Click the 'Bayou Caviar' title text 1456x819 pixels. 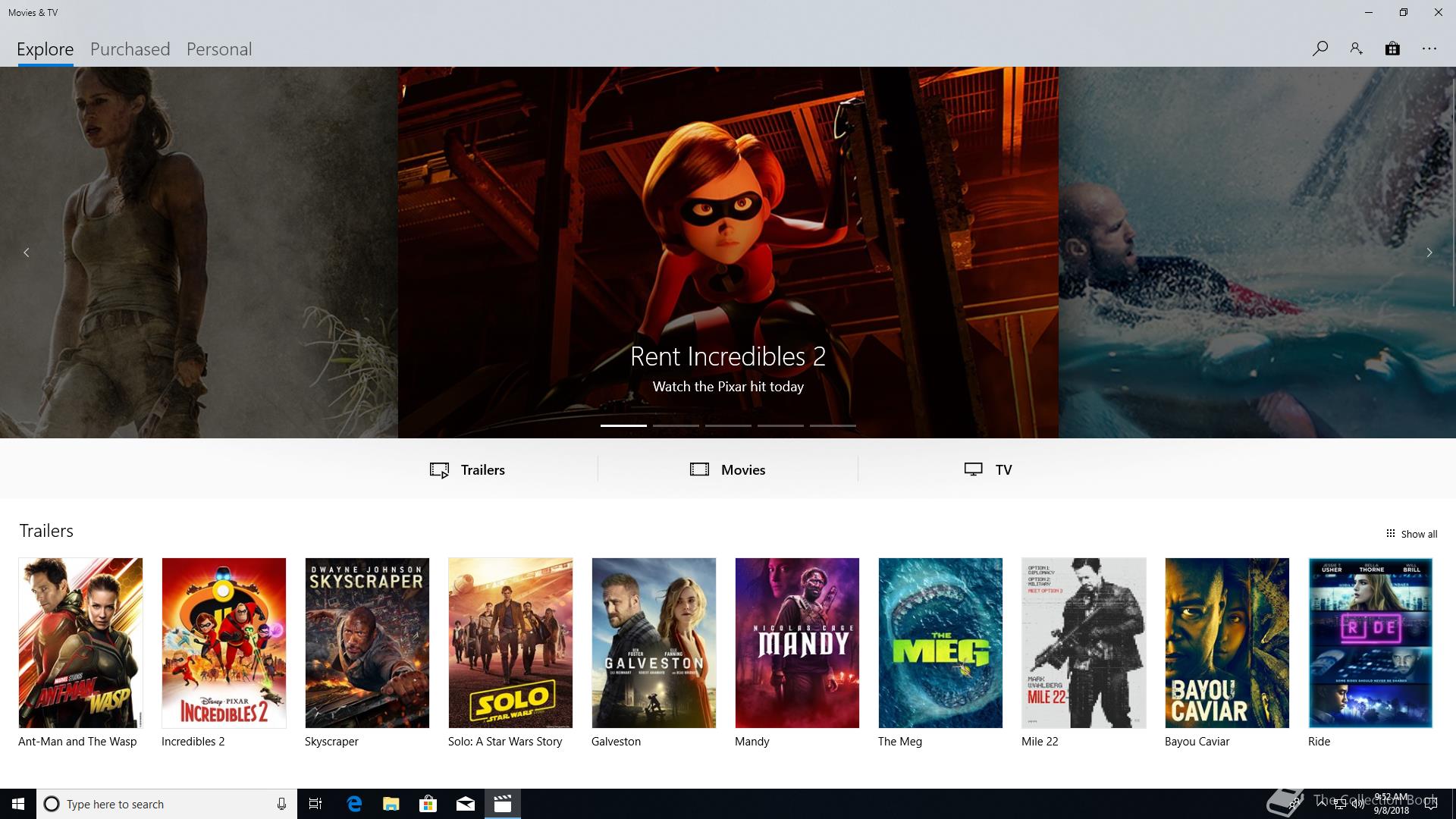pyautogui.click(x=1197, y=742)
